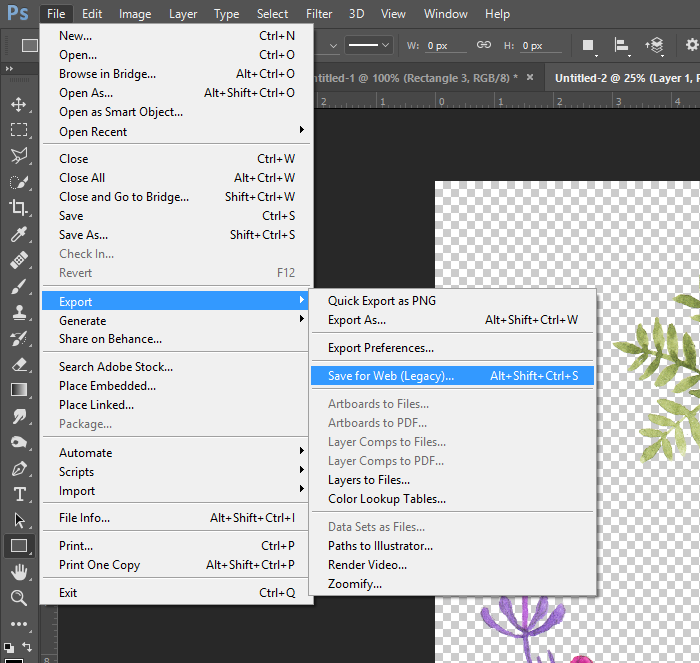The height and width of the screenshot is (663, 700).
Task: Close the Untitled-1 document tab
Action: tap(529, 78)
